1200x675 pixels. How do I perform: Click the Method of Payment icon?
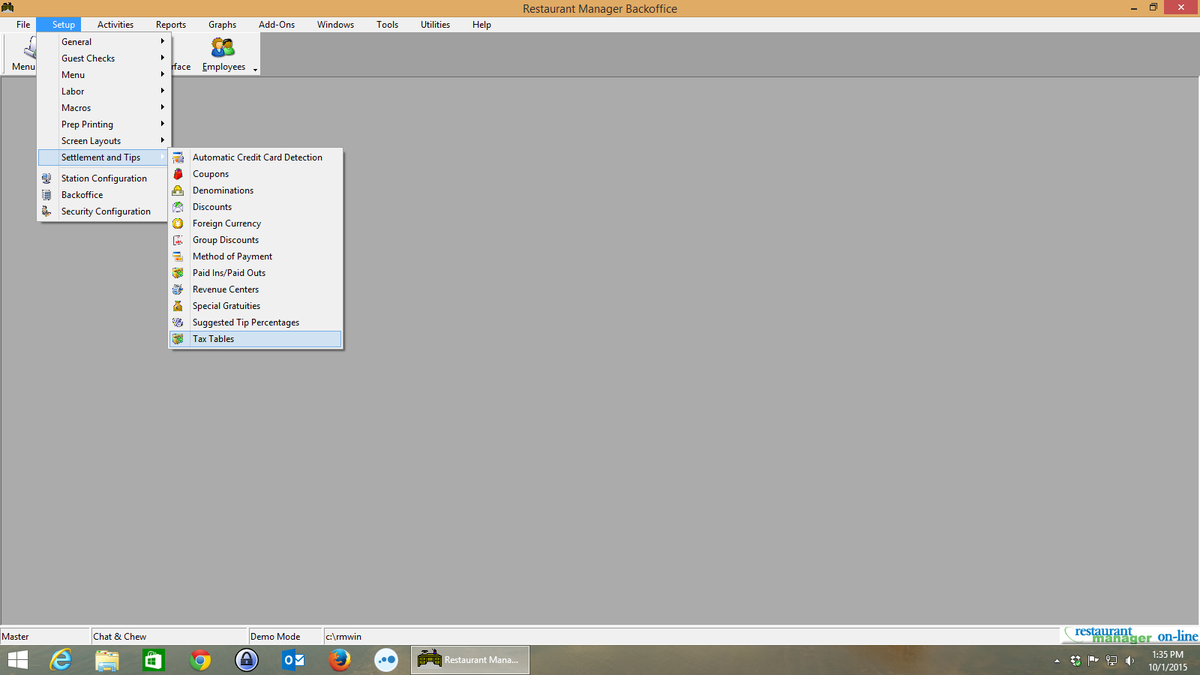click(178, 256)
